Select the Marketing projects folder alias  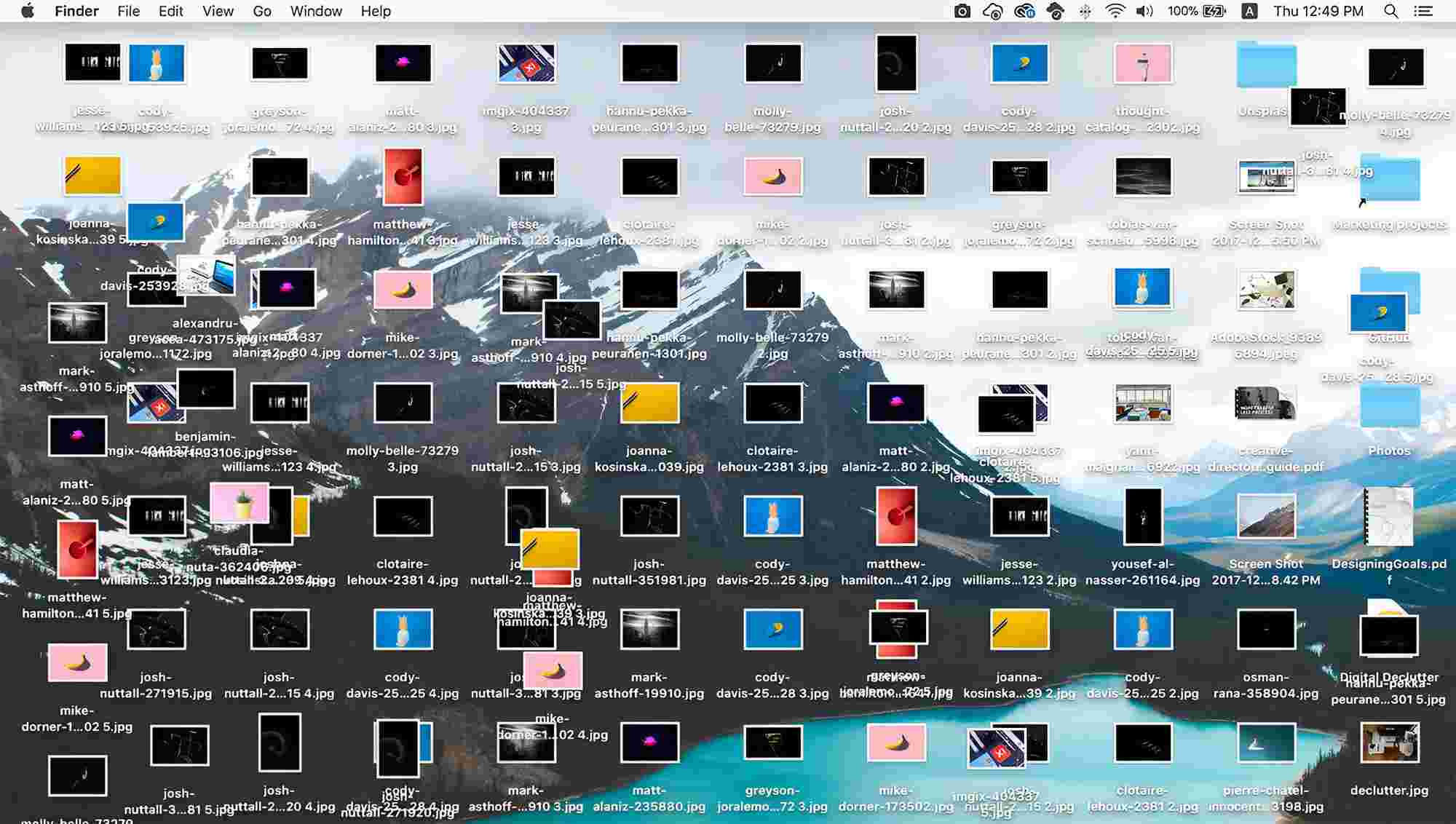pos(1389,178)
